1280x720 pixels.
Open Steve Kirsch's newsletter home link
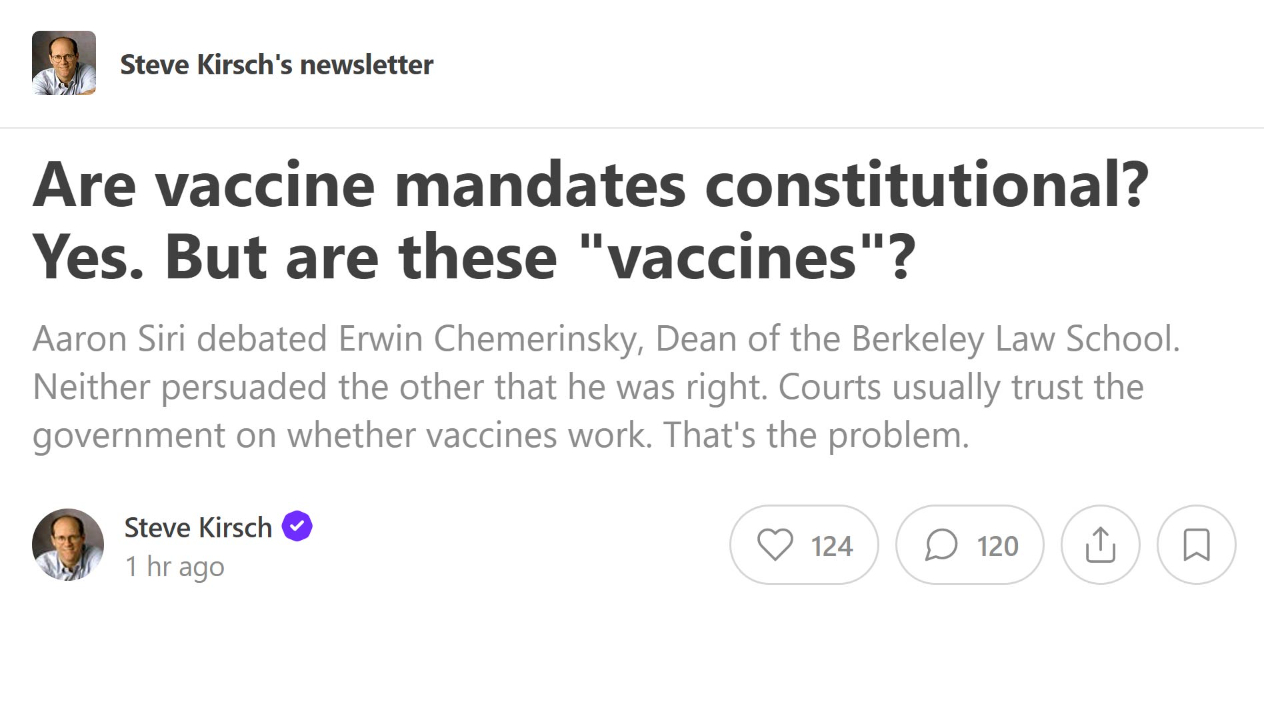click(277, 64)
